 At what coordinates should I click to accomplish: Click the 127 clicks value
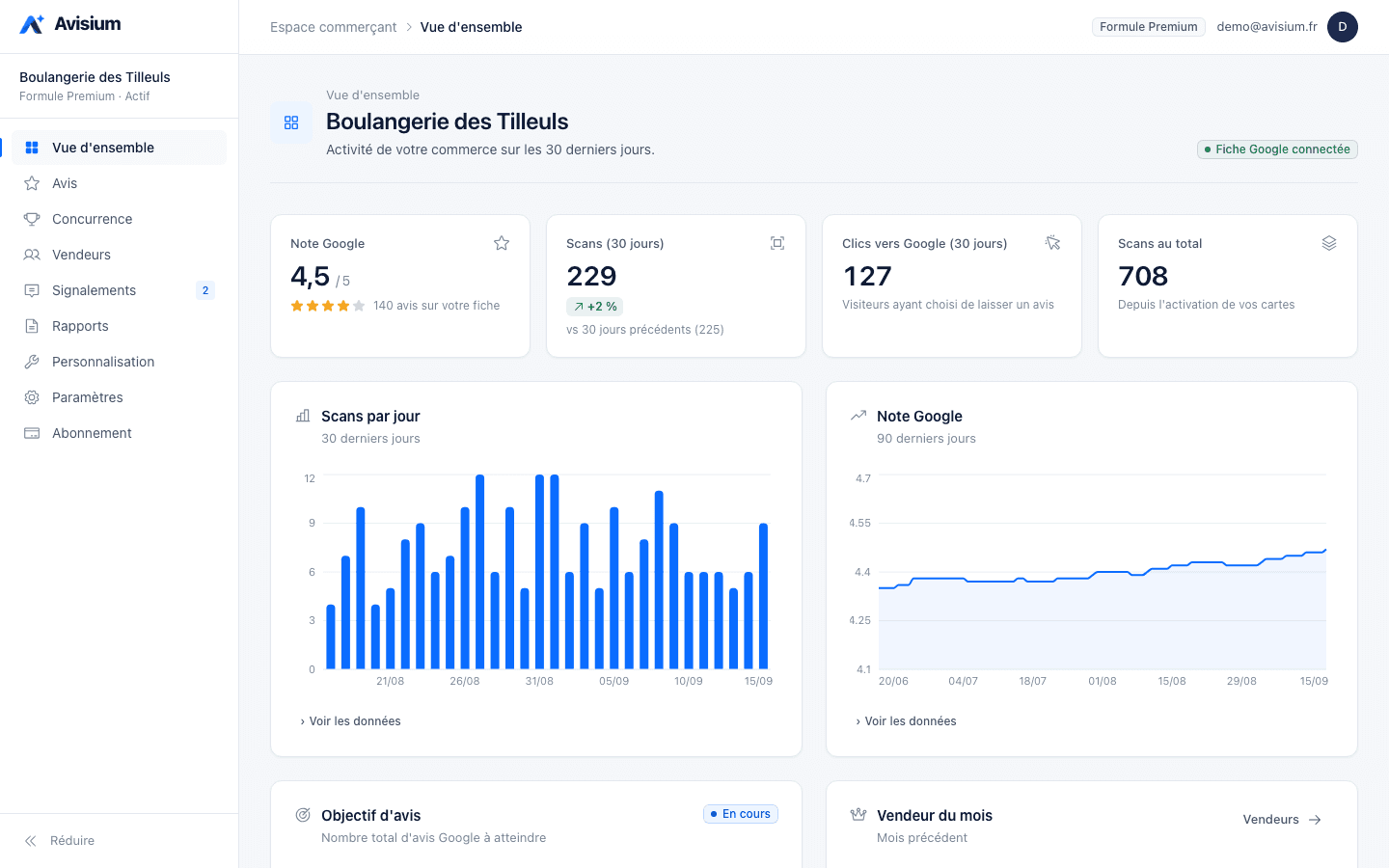click(x=867, y=277)
